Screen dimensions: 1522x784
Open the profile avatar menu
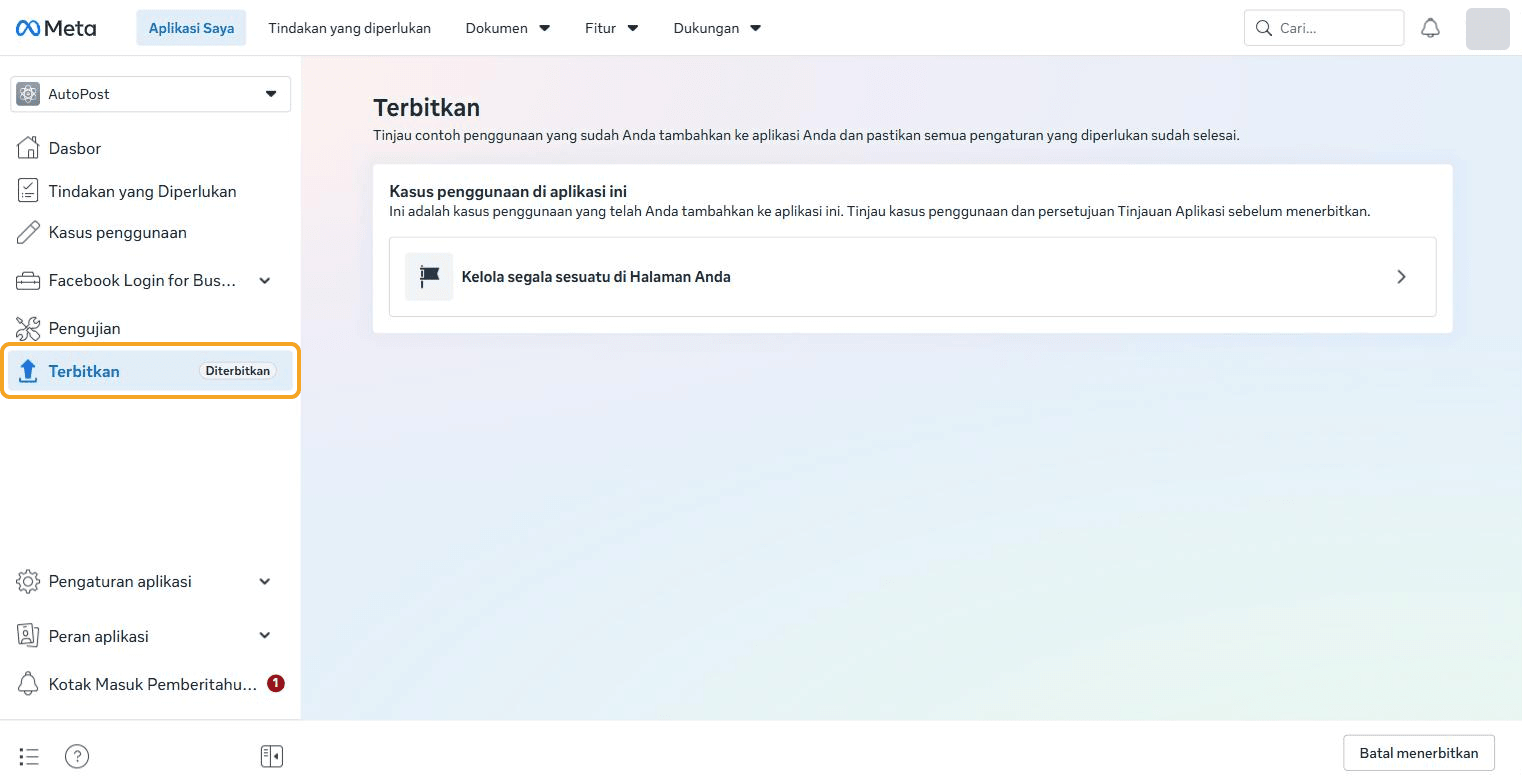pyautogui.click(x=1487, y=28)
